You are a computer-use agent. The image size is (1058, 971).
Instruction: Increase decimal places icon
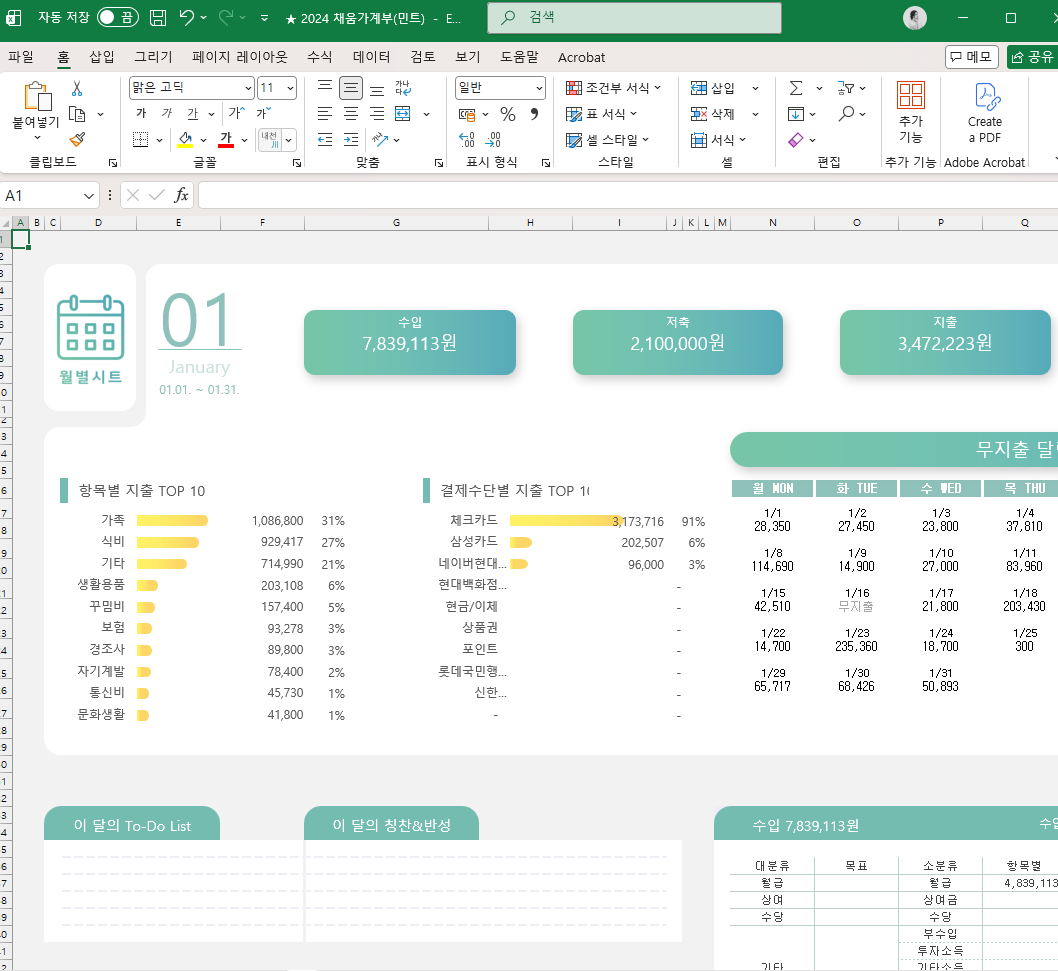point(467,140)
